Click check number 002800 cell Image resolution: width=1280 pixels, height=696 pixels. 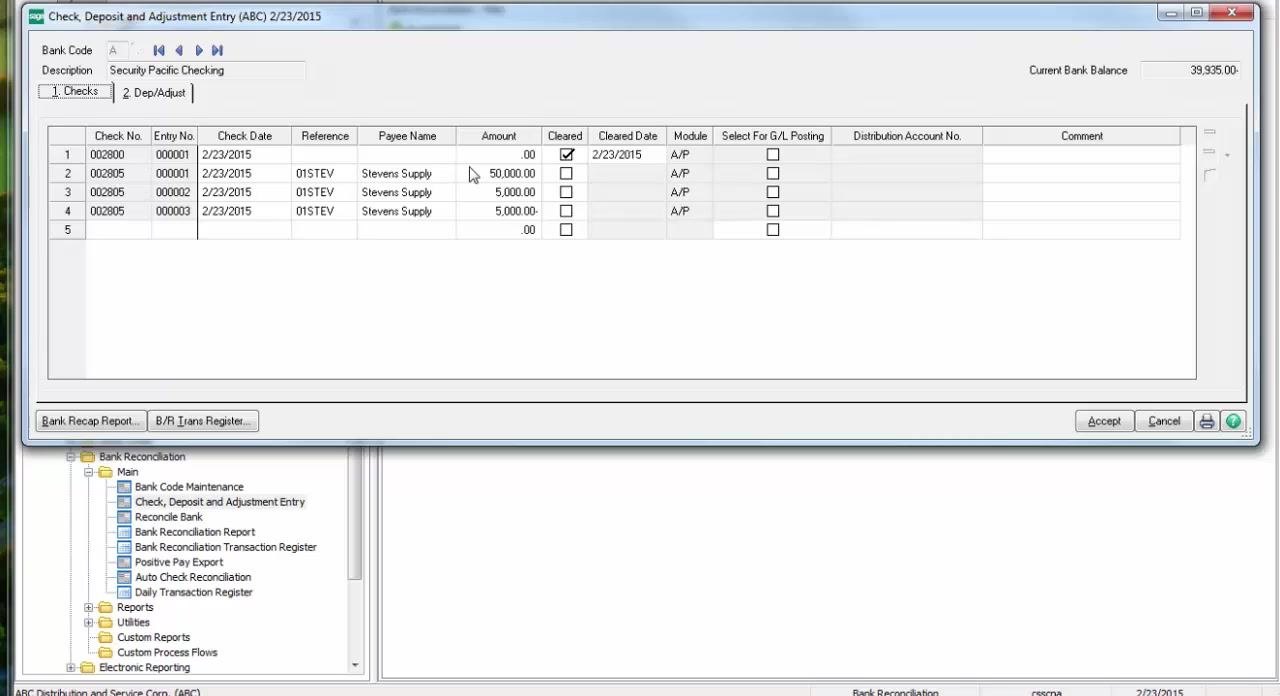(118, 155)
